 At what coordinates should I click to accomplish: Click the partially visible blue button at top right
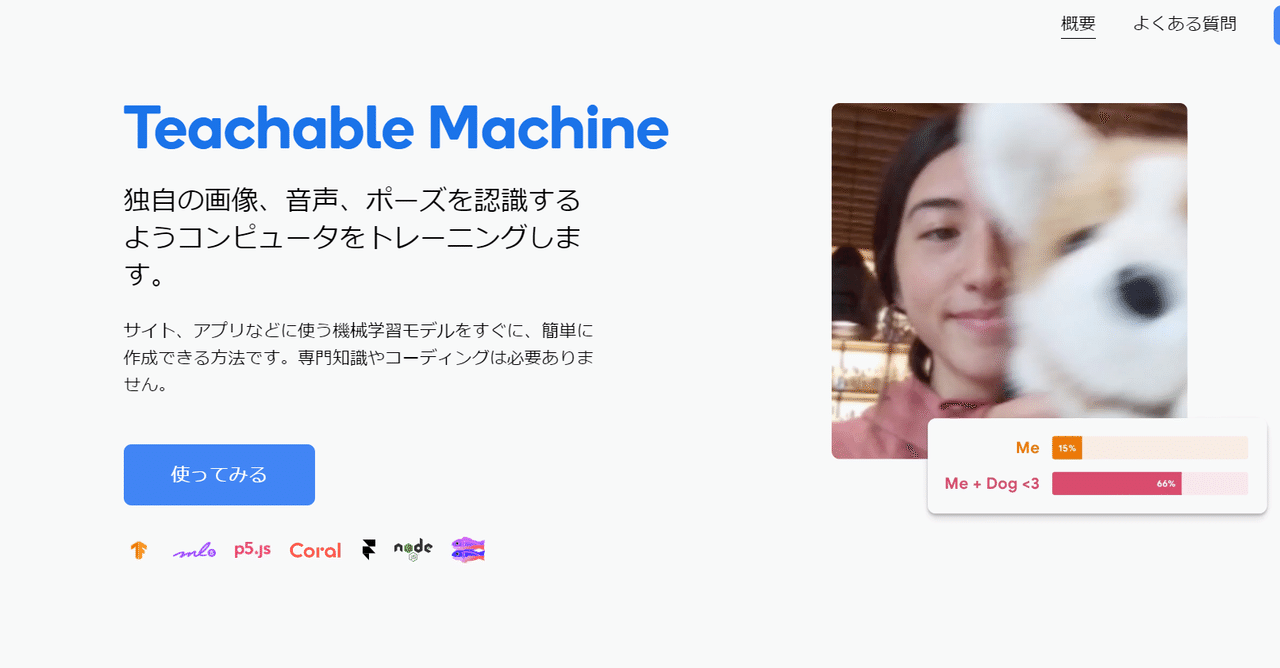point(1276,24)
